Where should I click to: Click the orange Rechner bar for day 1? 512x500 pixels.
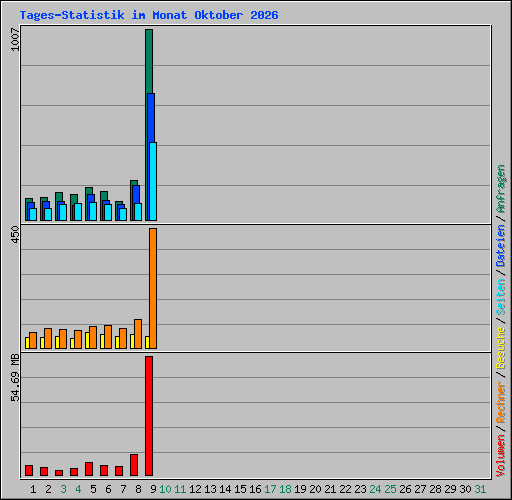[33, 340]
